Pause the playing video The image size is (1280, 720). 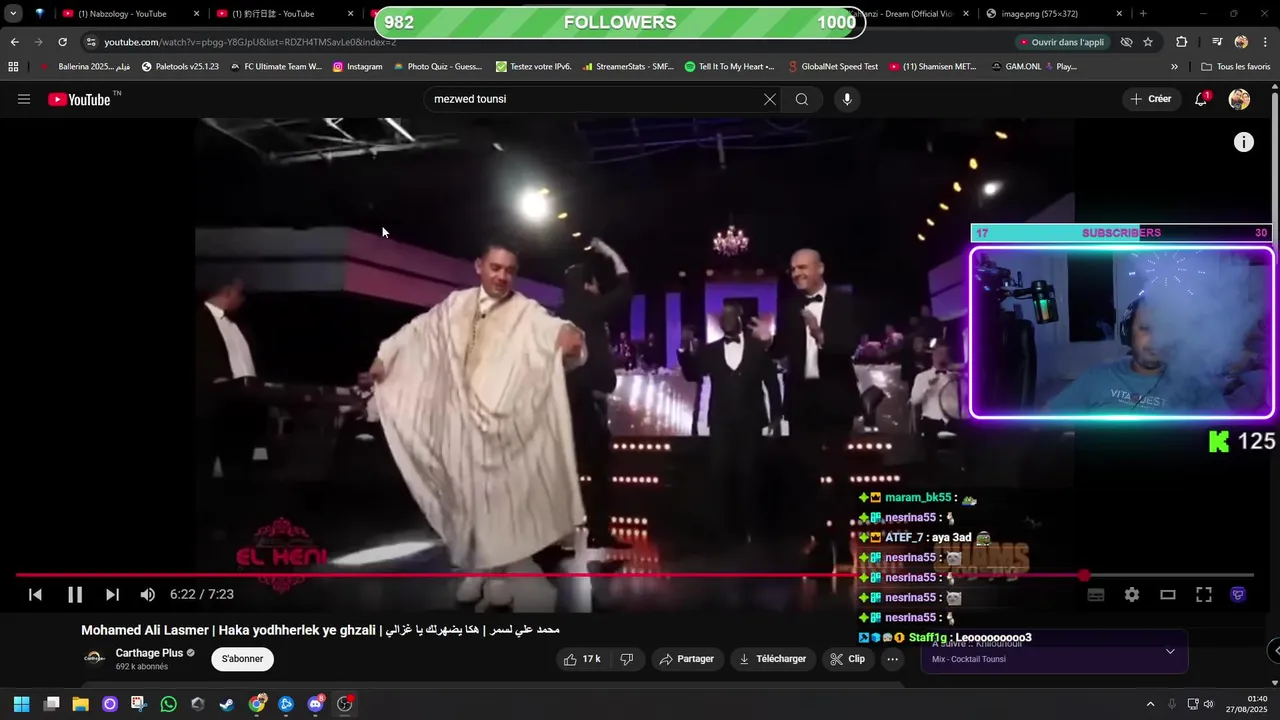pyautogui.click(x=75, y=594)
